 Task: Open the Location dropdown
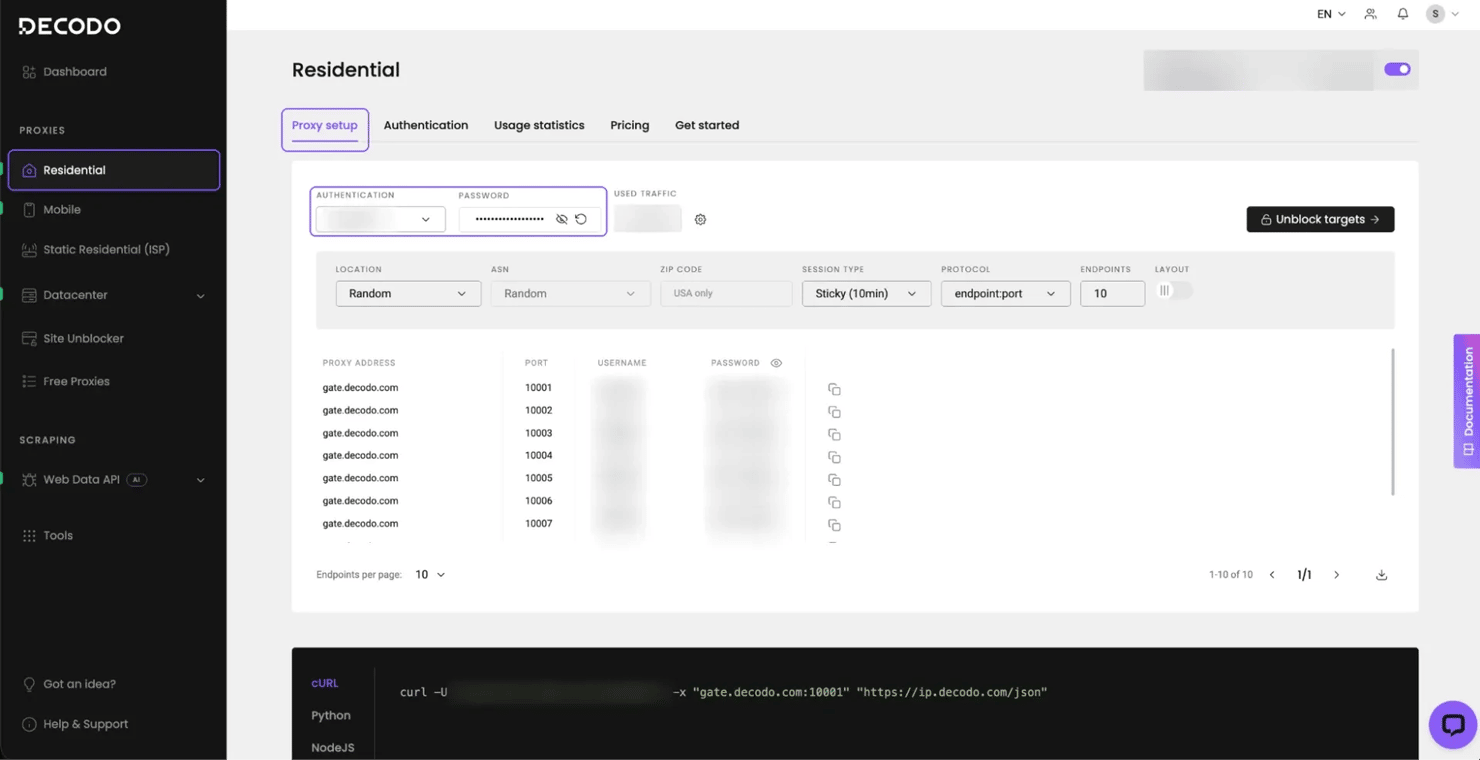point(408,293)
